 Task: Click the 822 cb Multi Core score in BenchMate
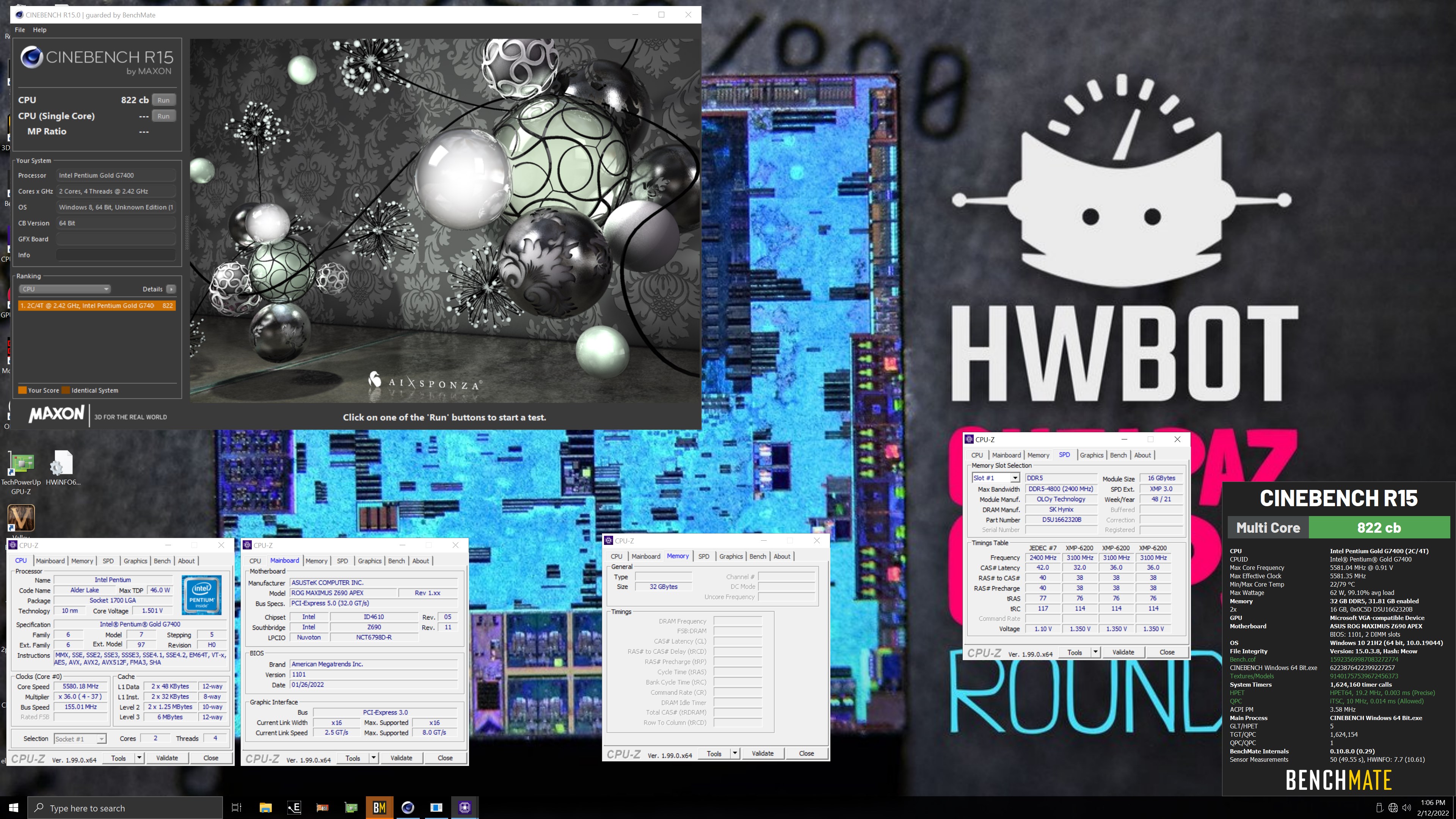point(1379,527)
